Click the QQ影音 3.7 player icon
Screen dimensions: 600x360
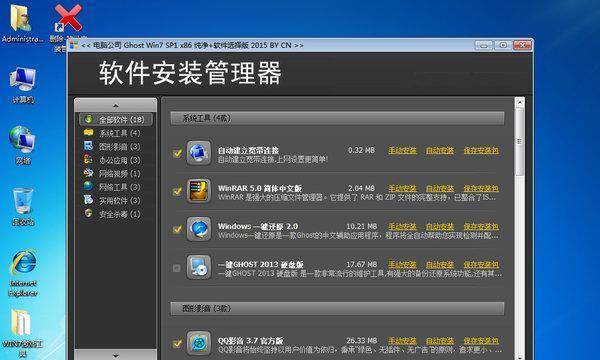199,343
